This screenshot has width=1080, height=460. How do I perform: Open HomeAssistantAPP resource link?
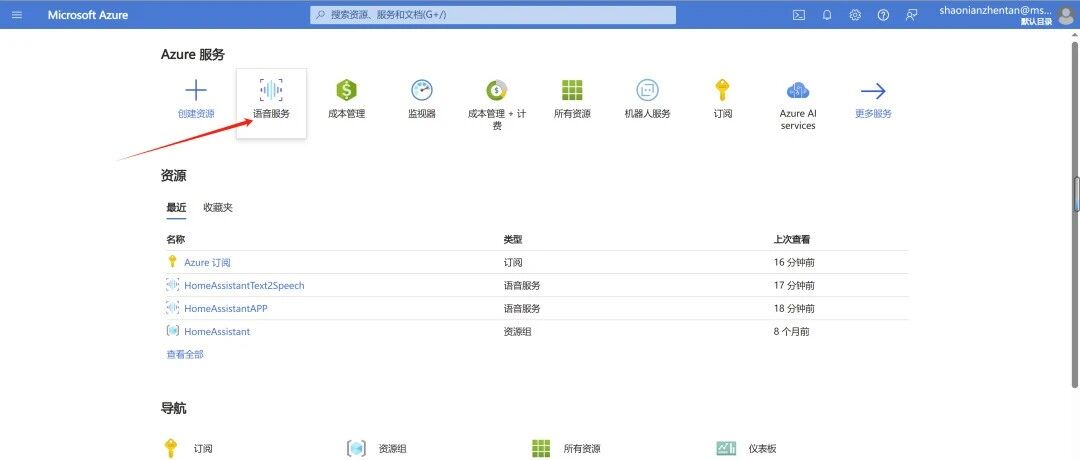226,309
